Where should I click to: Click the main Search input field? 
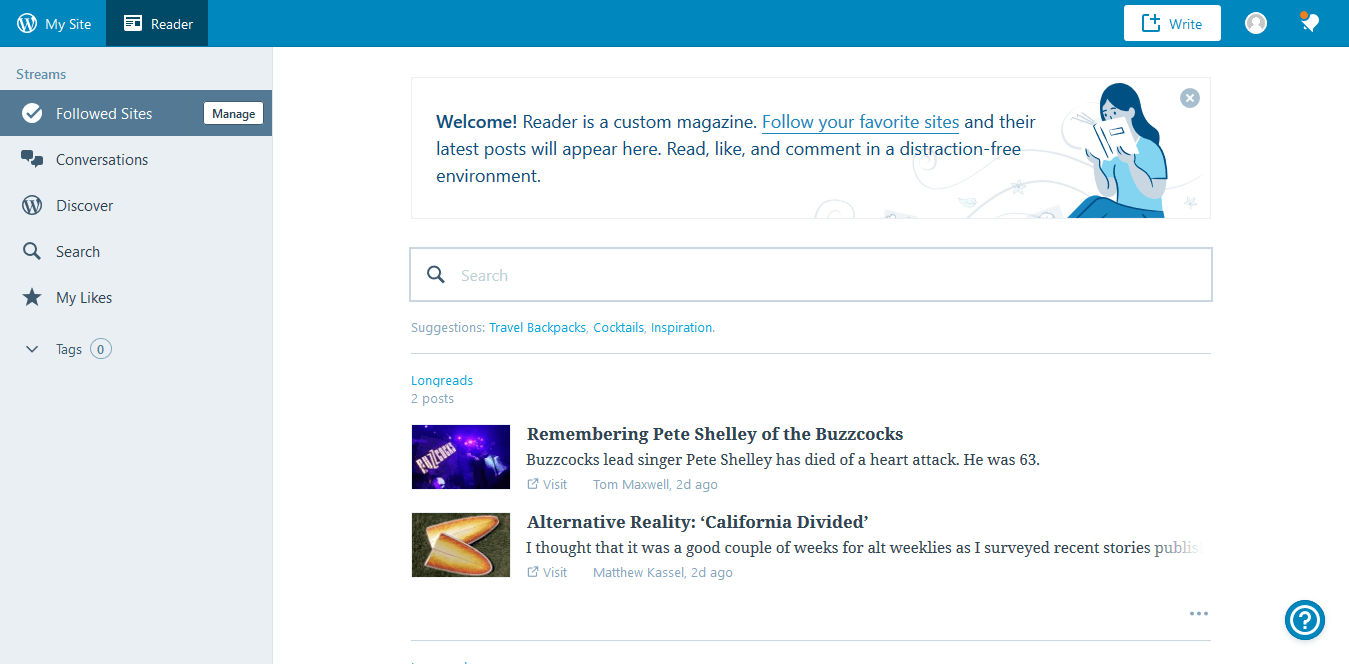click(x=811, y=274)
